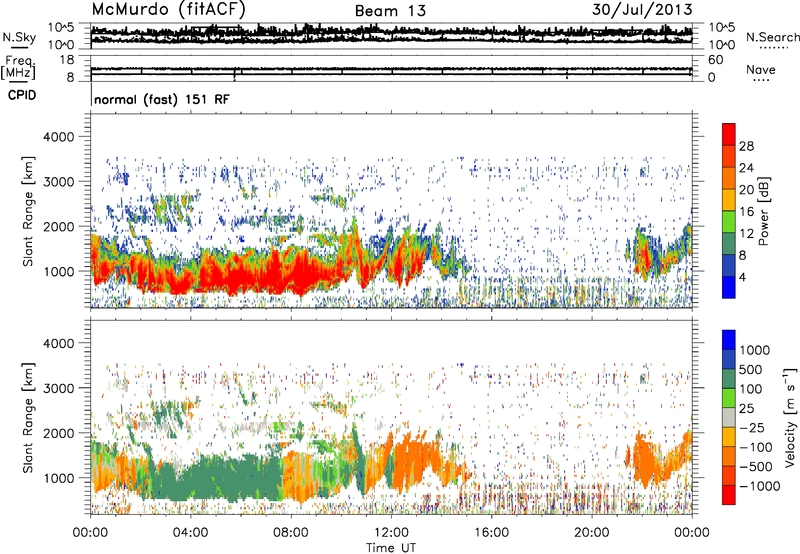Click the Velocity [m s-1] colorbar label

tap(790, 417)
